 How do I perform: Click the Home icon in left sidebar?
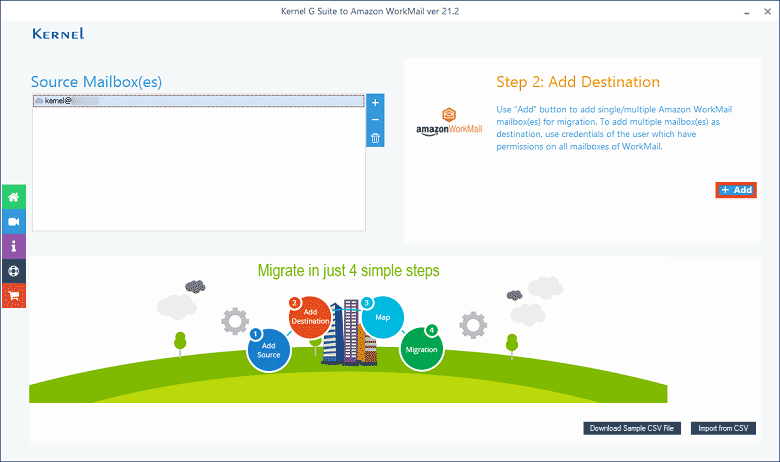coord(14,197)
